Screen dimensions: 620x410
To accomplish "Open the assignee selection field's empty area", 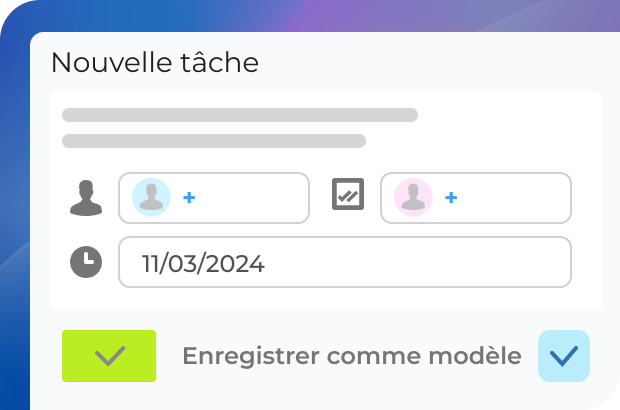I will (x=250, y=198).
